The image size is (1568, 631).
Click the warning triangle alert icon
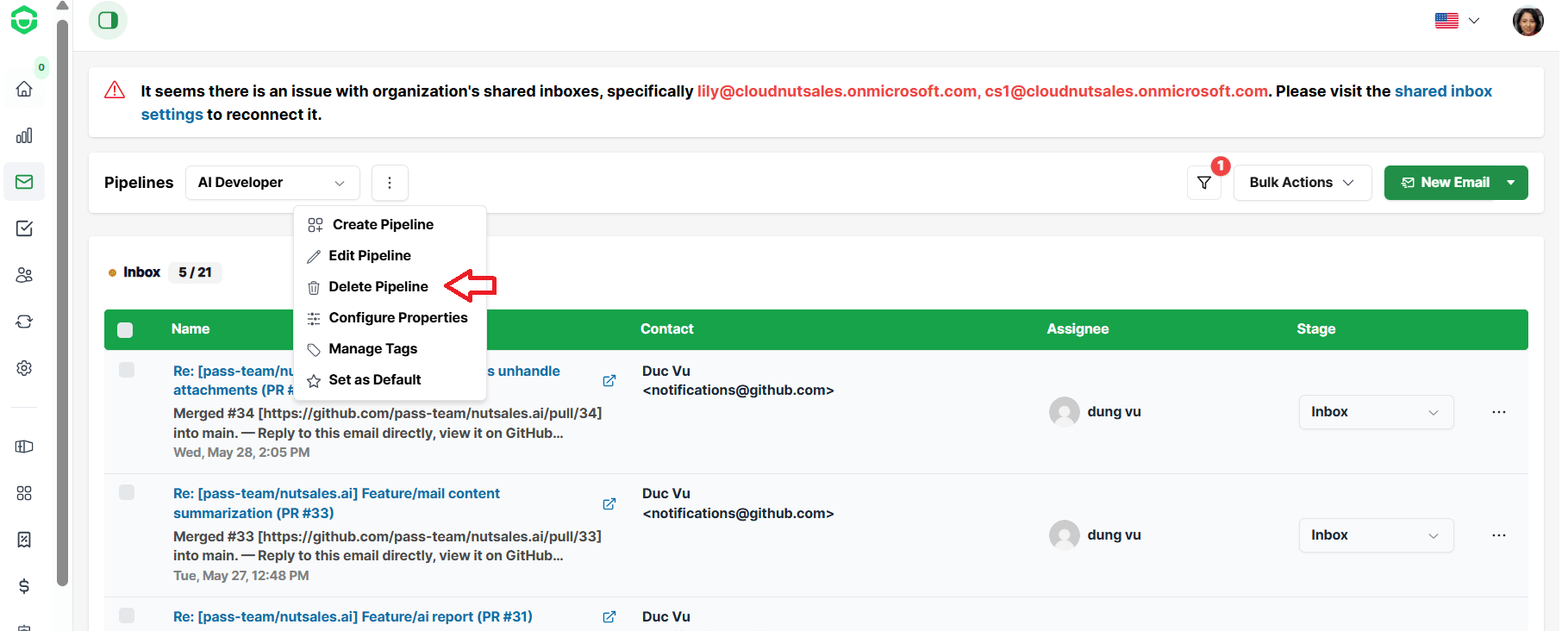click(x=115, y=91)
